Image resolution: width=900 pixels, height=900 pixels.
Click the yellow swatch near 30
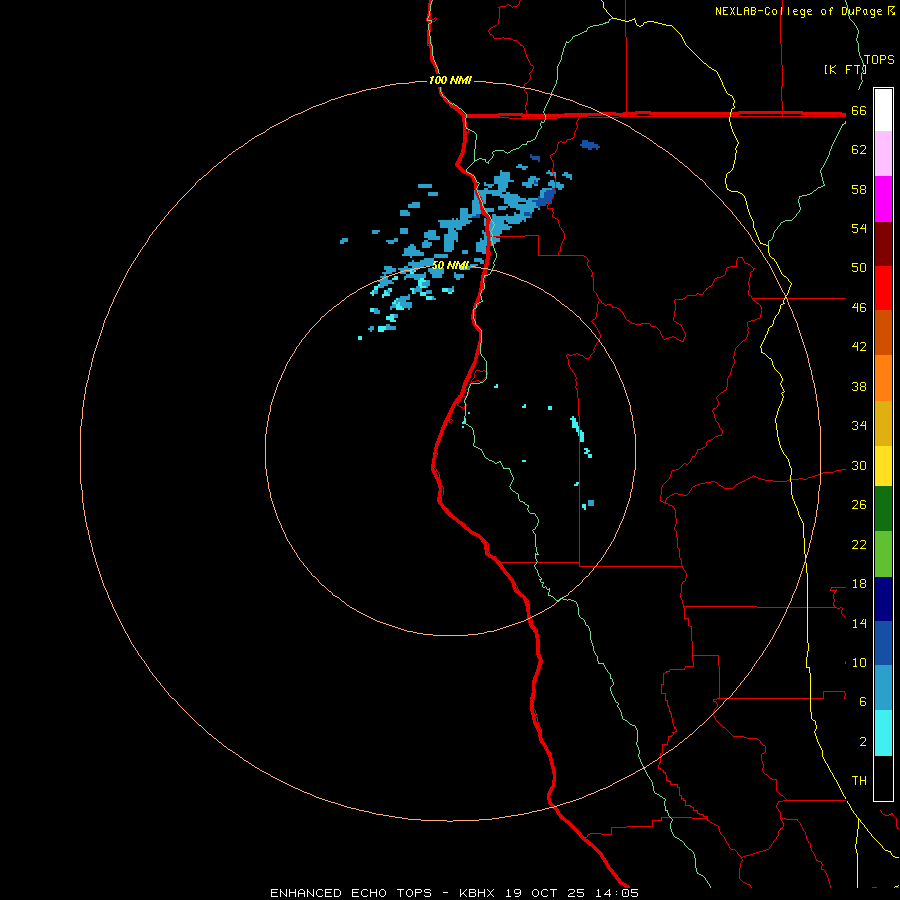click(x=883, y=466)
